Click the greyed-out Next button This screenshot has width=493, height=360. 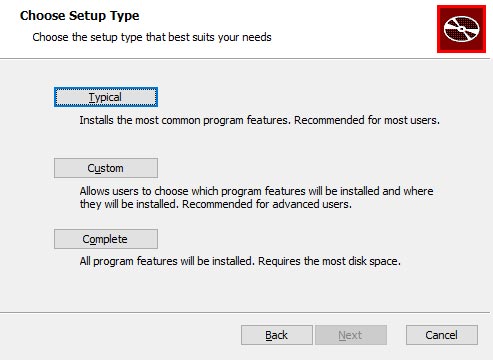[x=351, y=335]
